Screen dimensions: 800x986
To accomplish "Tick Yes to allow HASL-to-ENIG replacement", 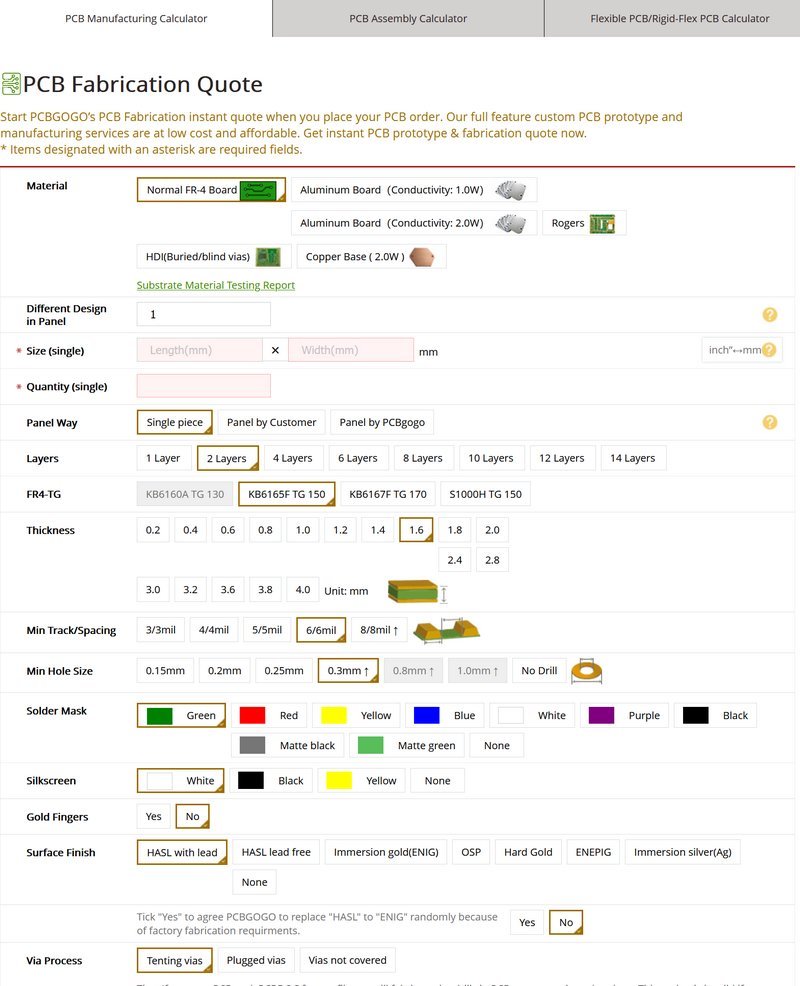I will click(527, 922).
